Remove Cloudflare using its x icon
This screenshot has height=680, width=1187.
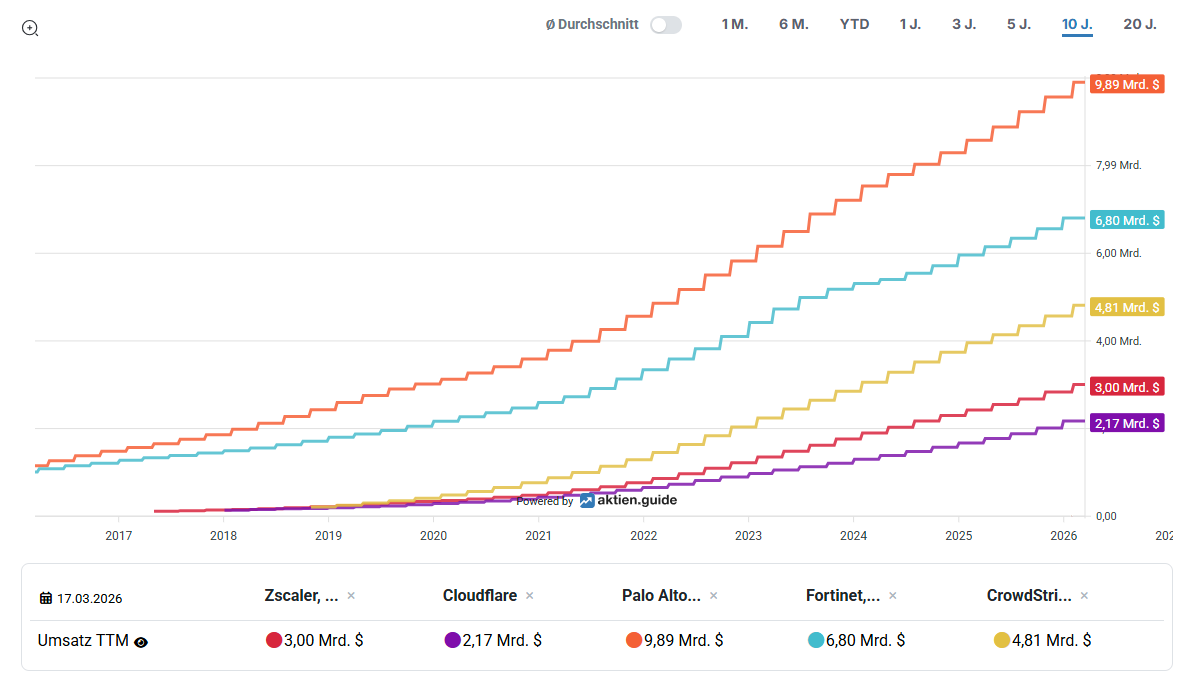click(529, 596)
